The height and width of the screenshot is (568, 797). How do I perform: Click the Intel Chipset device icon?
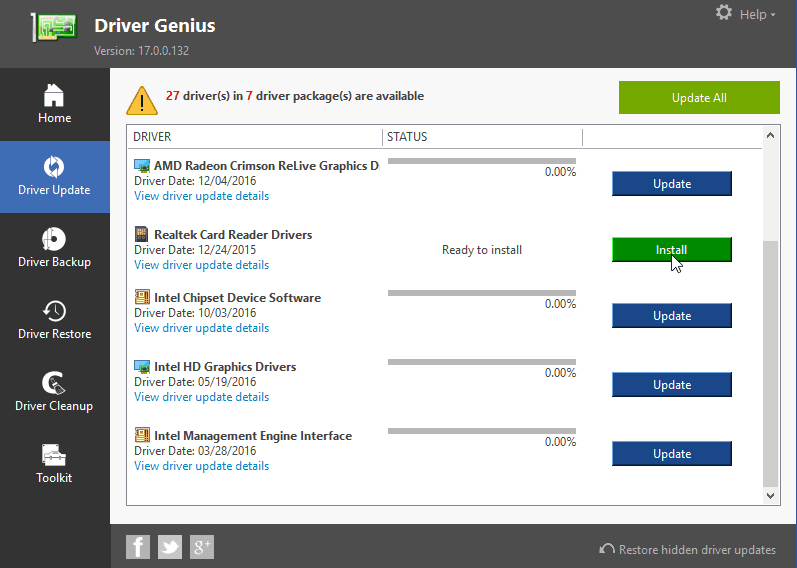(x=142, y=297)
